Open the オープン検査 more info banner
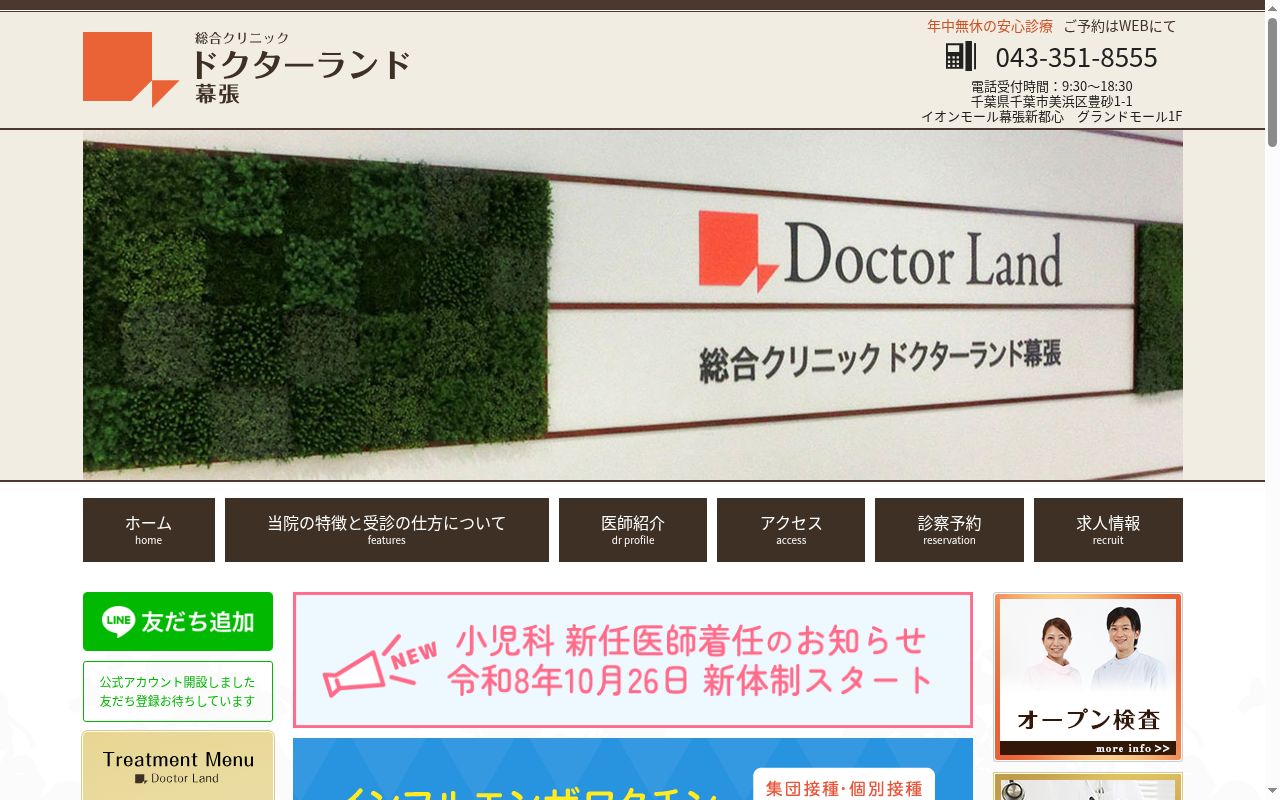 tap(1088, 677)
